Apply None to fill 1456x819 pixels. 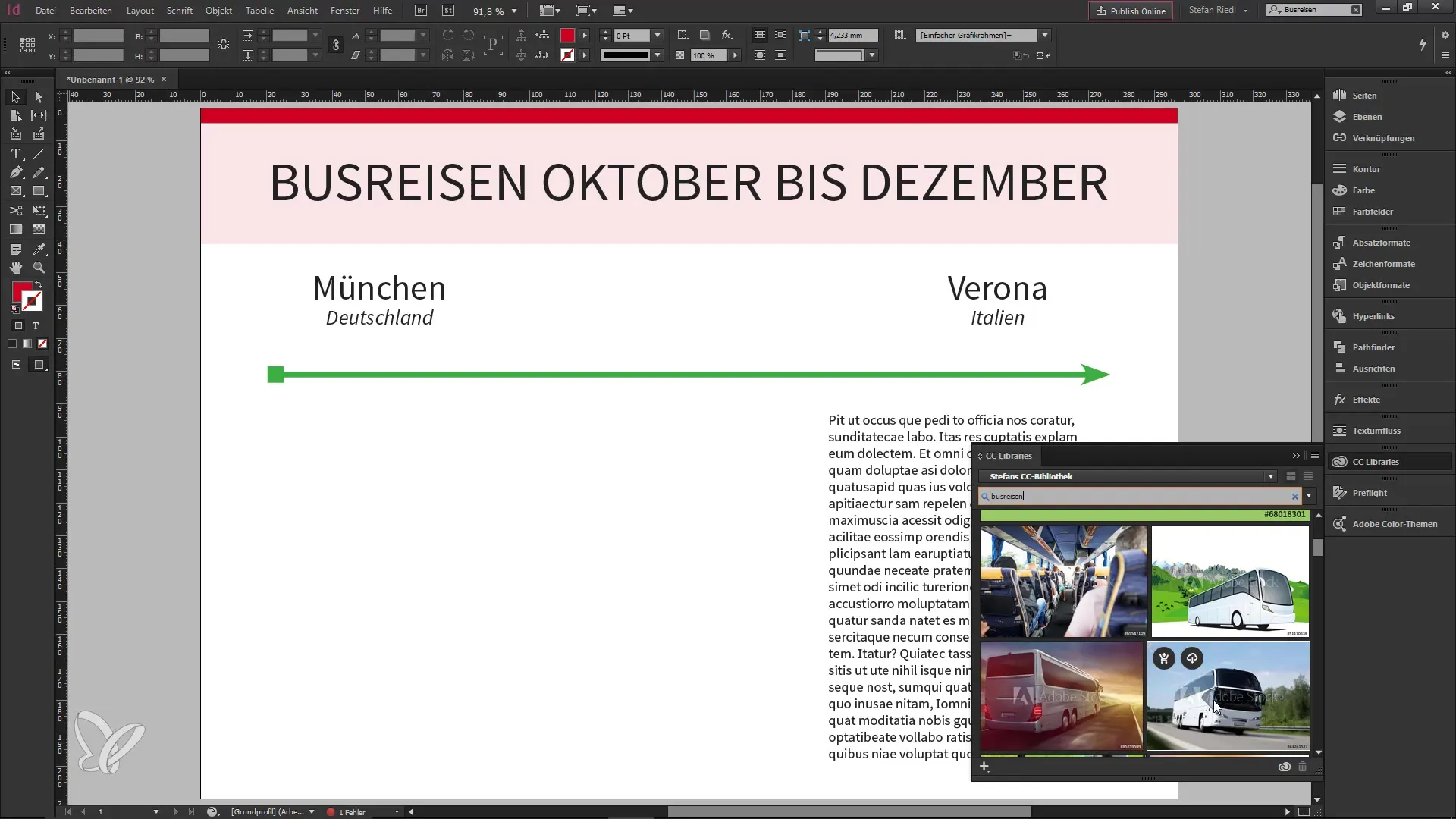click(42, 344)
